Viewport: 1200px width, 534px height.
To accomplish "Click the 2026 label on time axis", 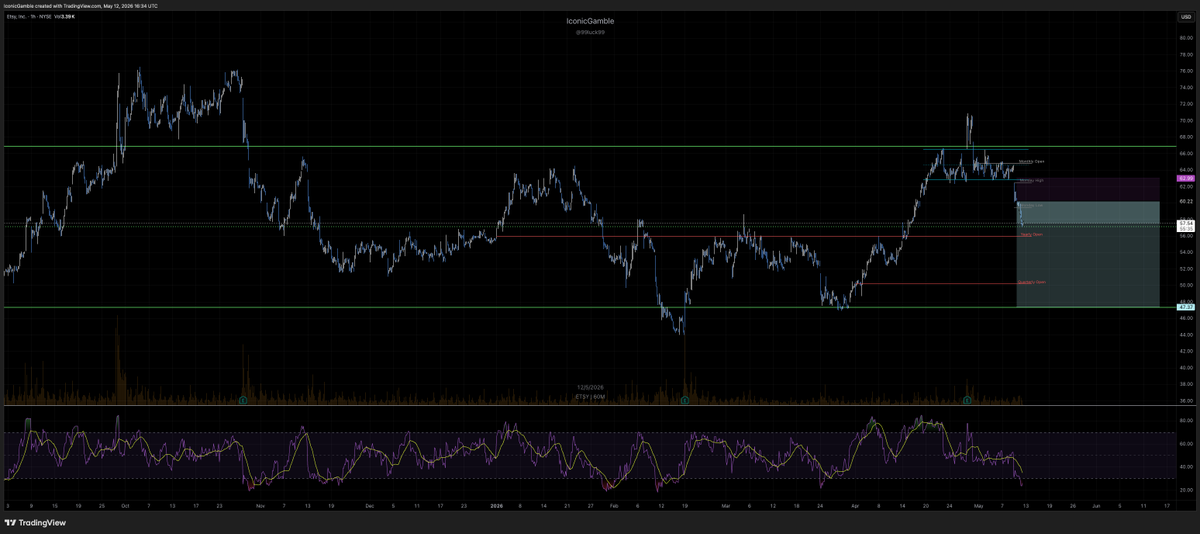I will tap(496, 506).
